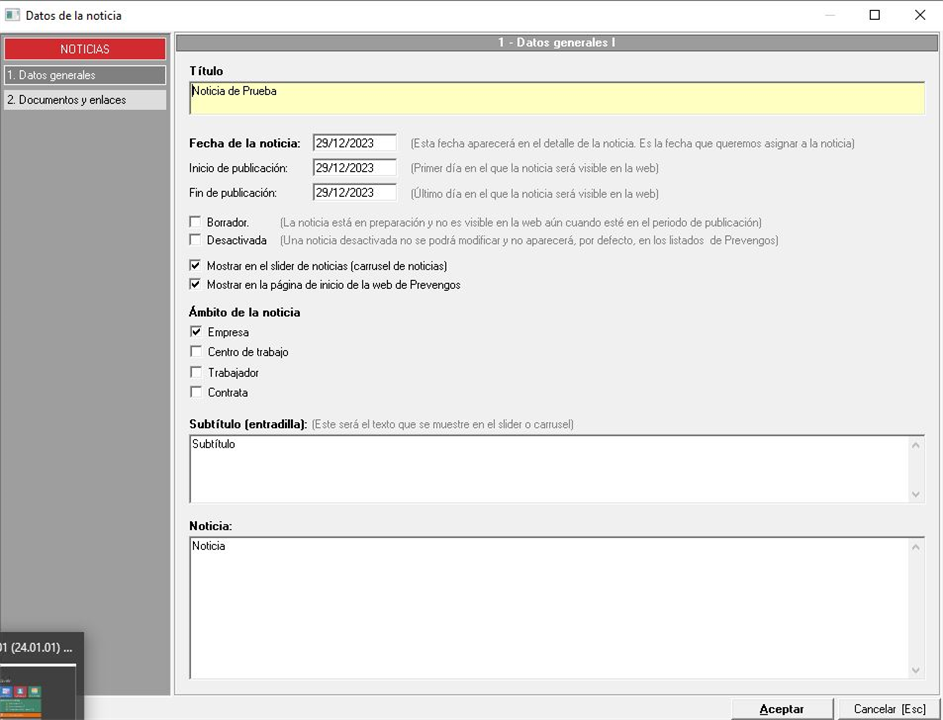This screenshot has height=720, width=943.
Task: Check the Contrata checkbox
Action: (x=196, y=392)
